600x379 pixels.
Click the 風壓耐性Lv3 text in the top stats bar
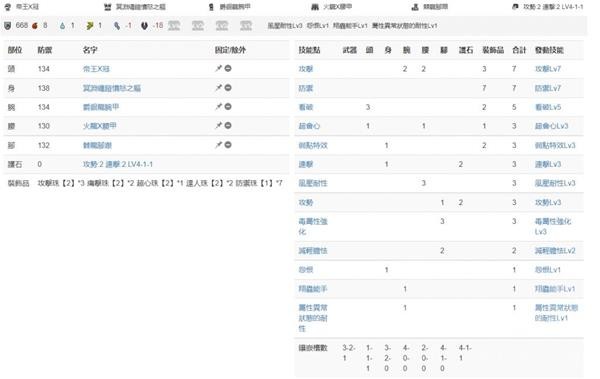click(x=285, y=26)
